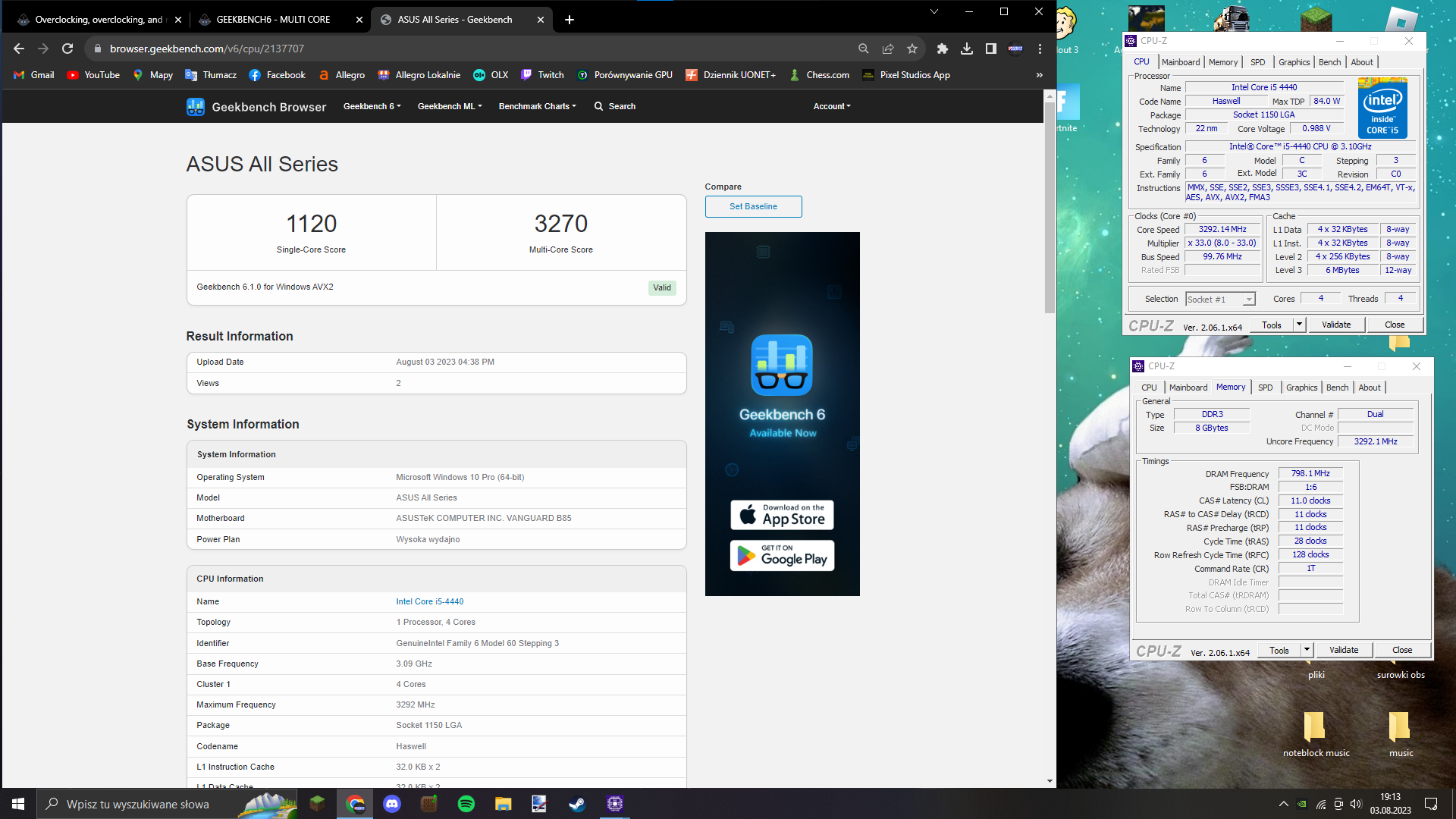Click Close in the bottom CPU-Z window

(x=1402, y=650)
